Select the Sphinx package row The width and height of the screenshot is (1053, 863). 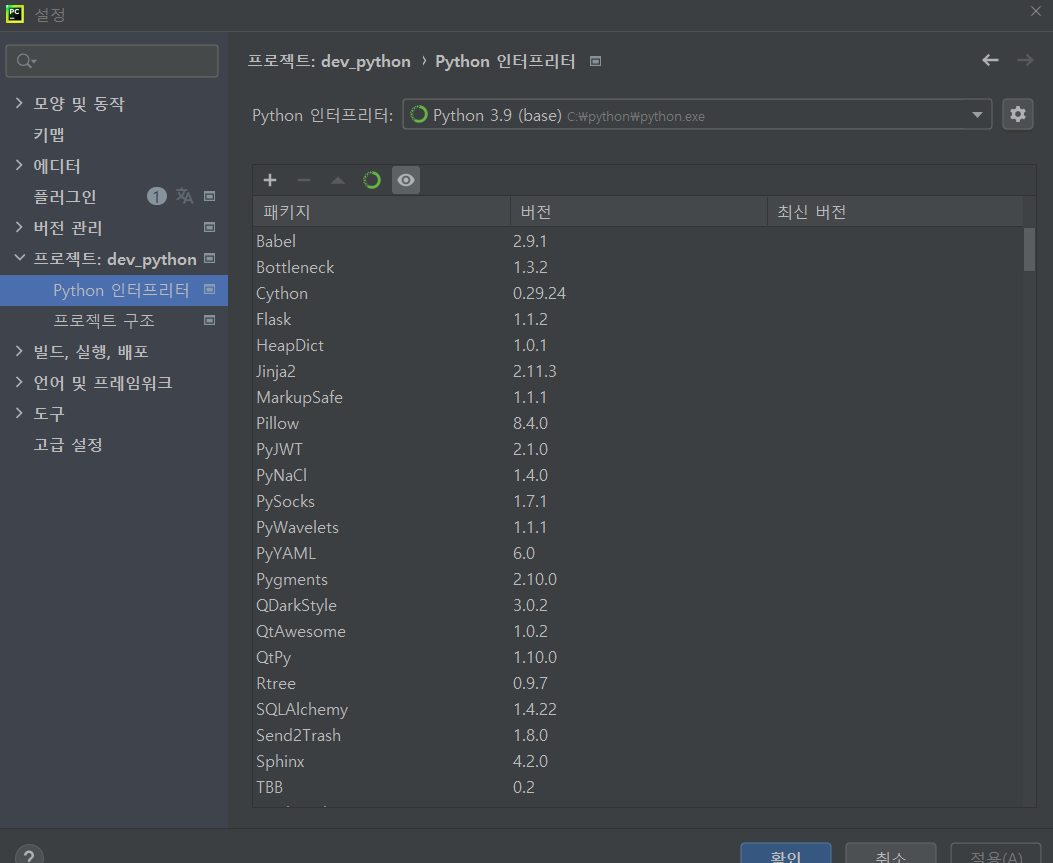(x=638, y=762)
